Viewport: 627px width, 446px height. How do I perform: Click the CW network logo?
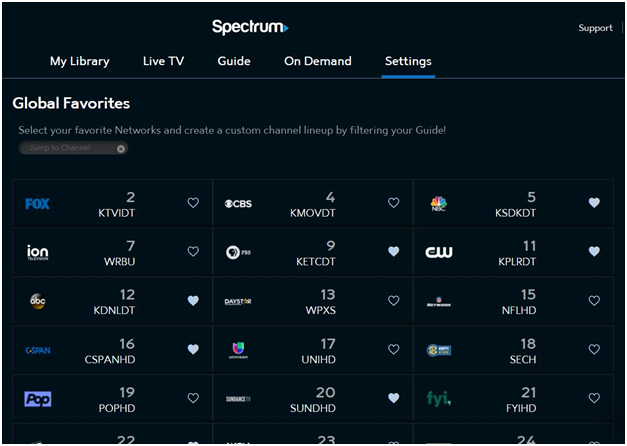(x=439, y=252)
